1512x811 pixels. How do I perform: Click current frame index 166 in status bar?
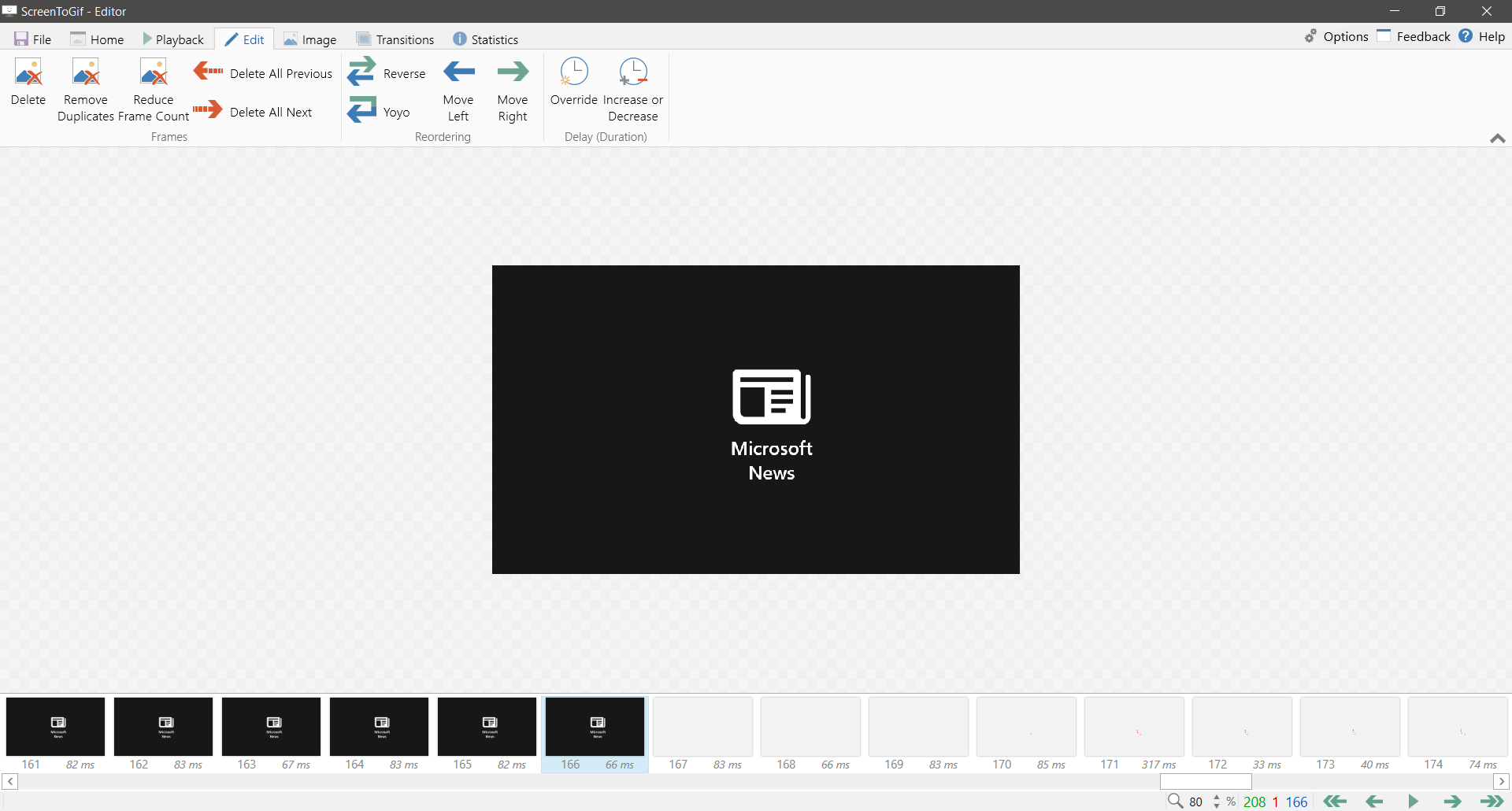click(x=1296, y=802)
